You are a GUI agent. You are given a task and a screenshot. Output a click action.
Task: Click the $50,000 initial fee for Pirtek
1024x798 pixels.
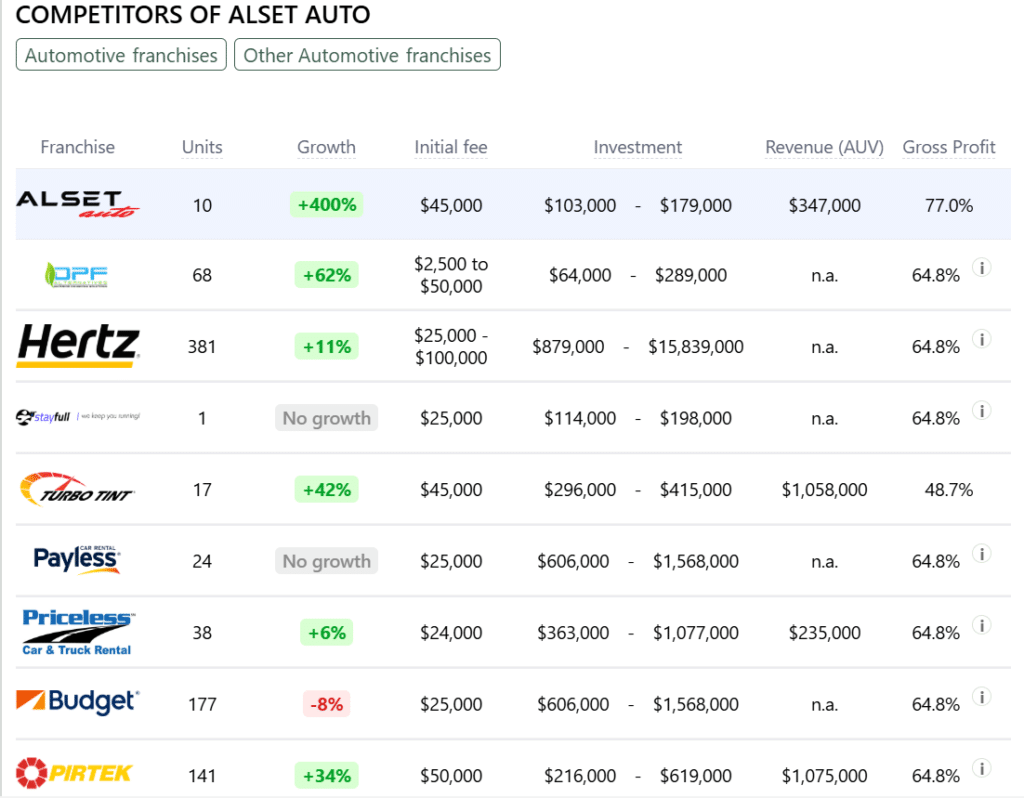451,775
